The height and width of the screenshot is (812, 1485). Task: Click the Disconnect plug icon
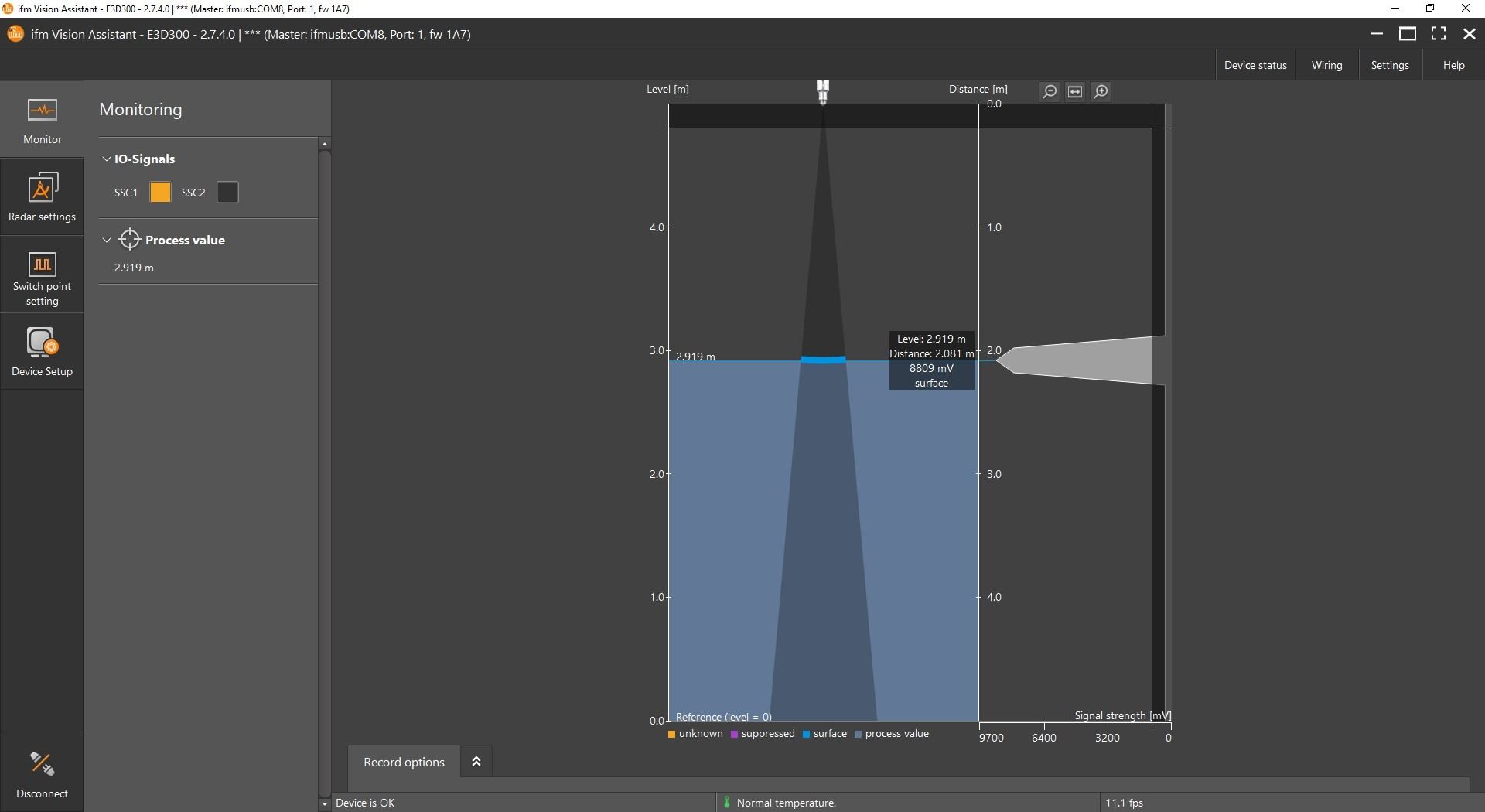tap(42, 765)
